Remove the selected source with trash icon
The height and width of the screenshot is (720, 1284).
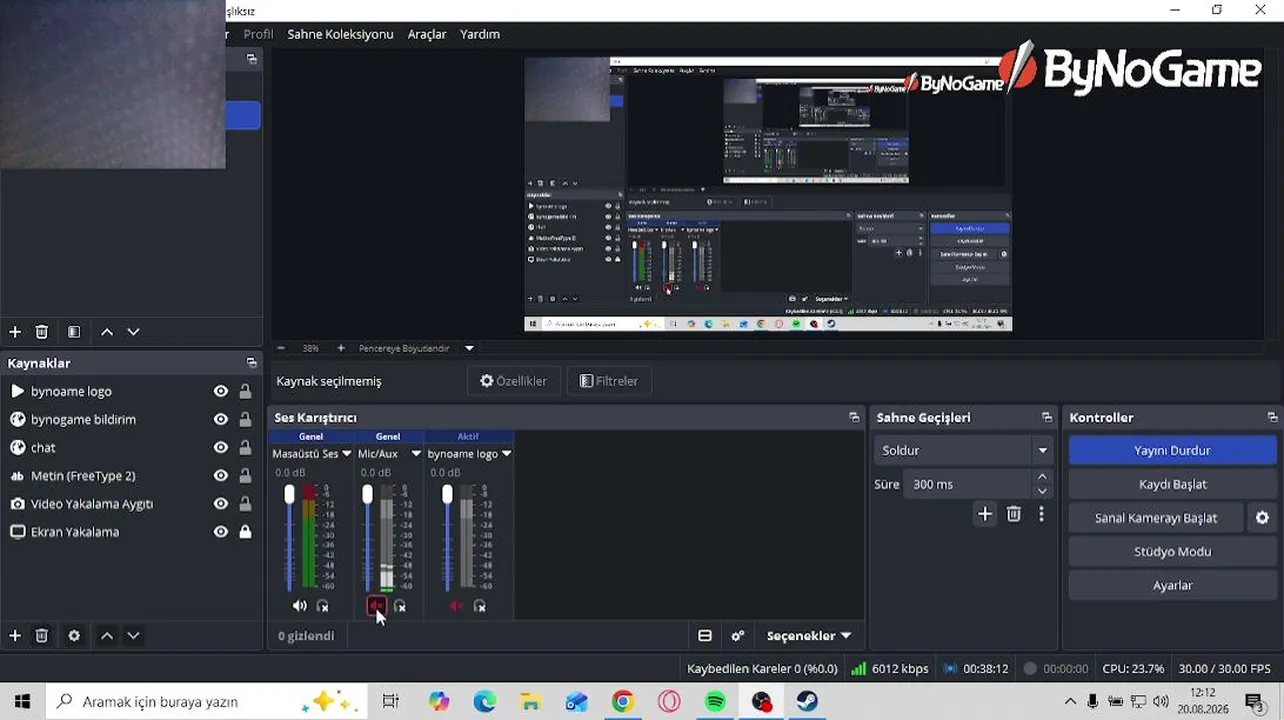[42, 636]
